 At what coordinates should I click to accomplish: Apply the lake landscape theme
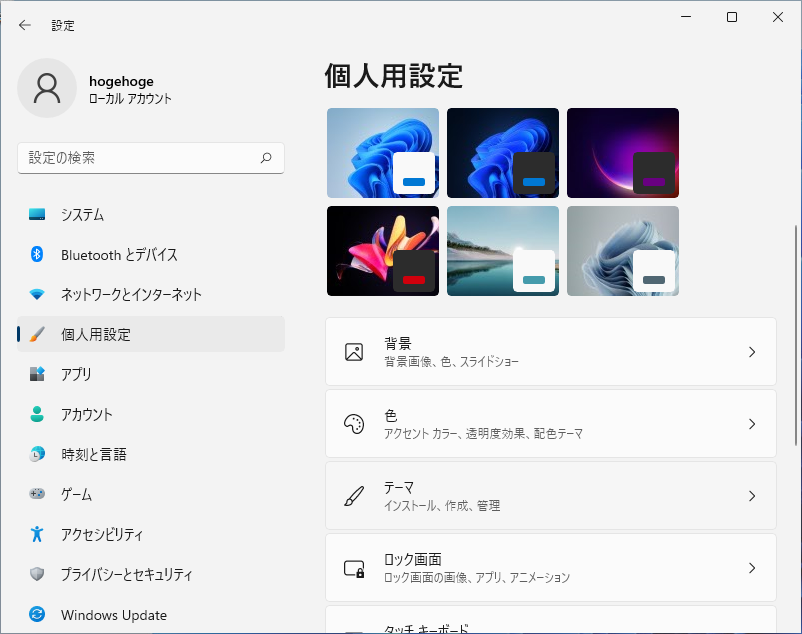click(503, 251)
